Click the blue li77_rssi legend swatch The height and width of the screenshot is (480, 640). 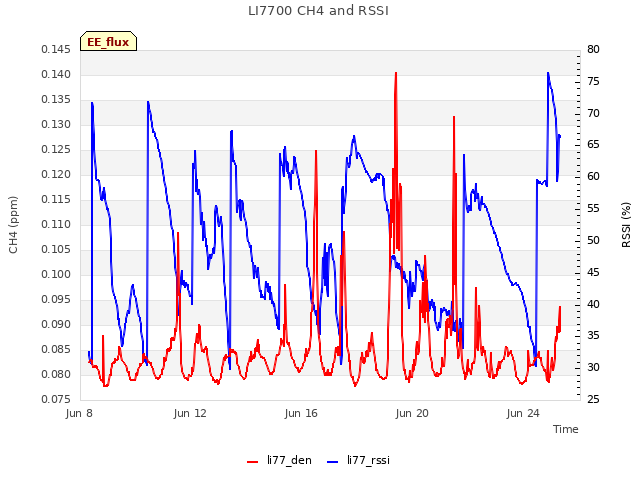pos(333,462)
